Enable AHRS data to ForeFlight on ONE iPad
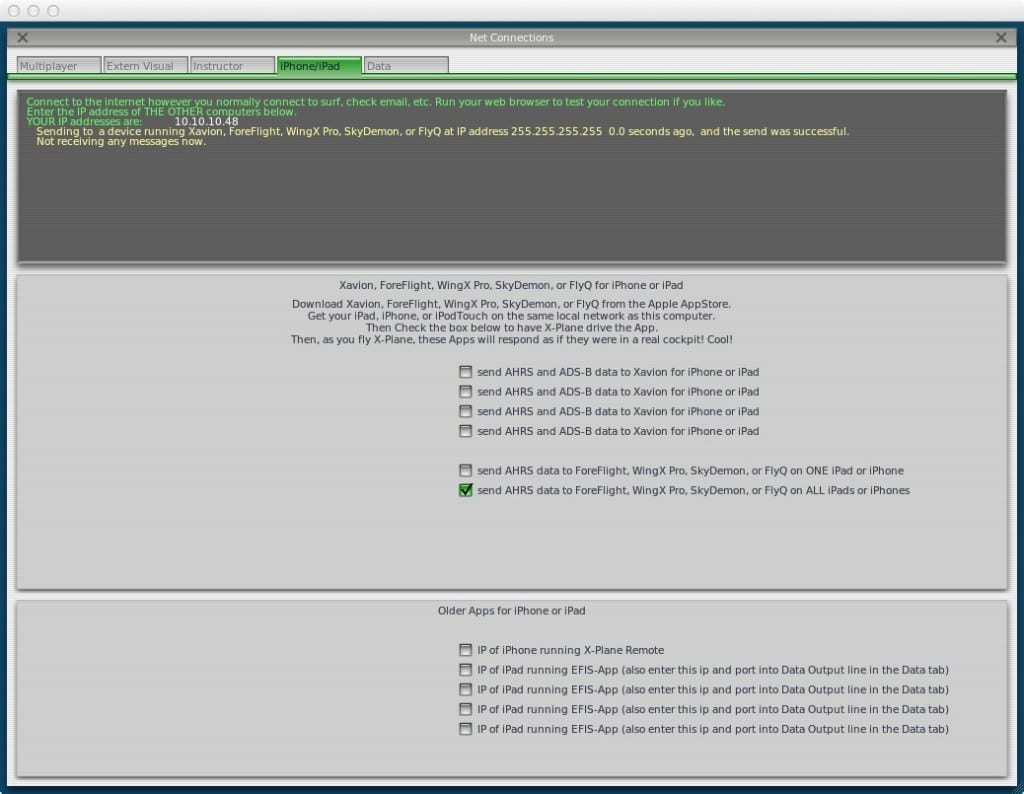This screenshot has height=794, width=1024. click(x=465, y=470)
